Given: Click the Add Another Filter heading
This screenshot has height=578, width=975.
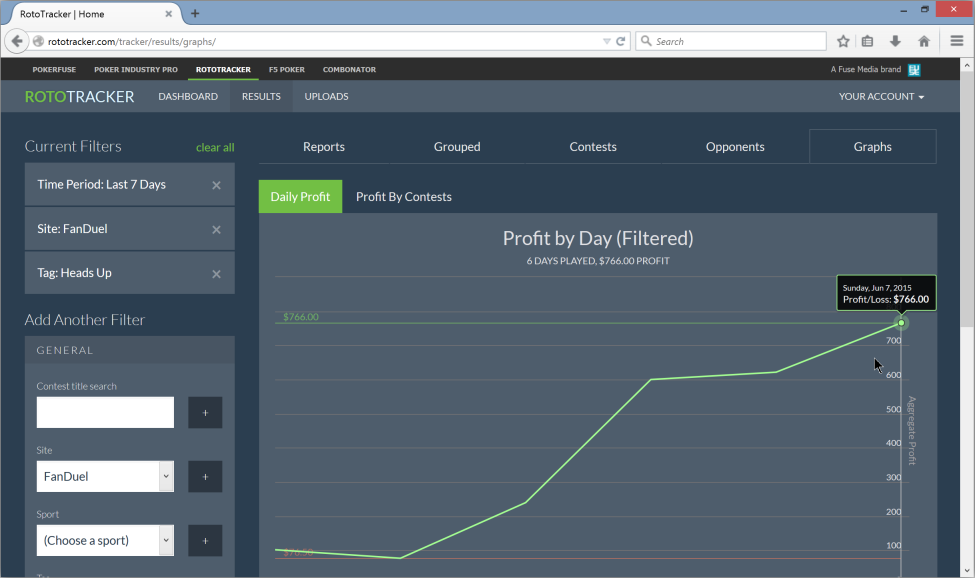Looking at the screenshot, I should (85, 319).
